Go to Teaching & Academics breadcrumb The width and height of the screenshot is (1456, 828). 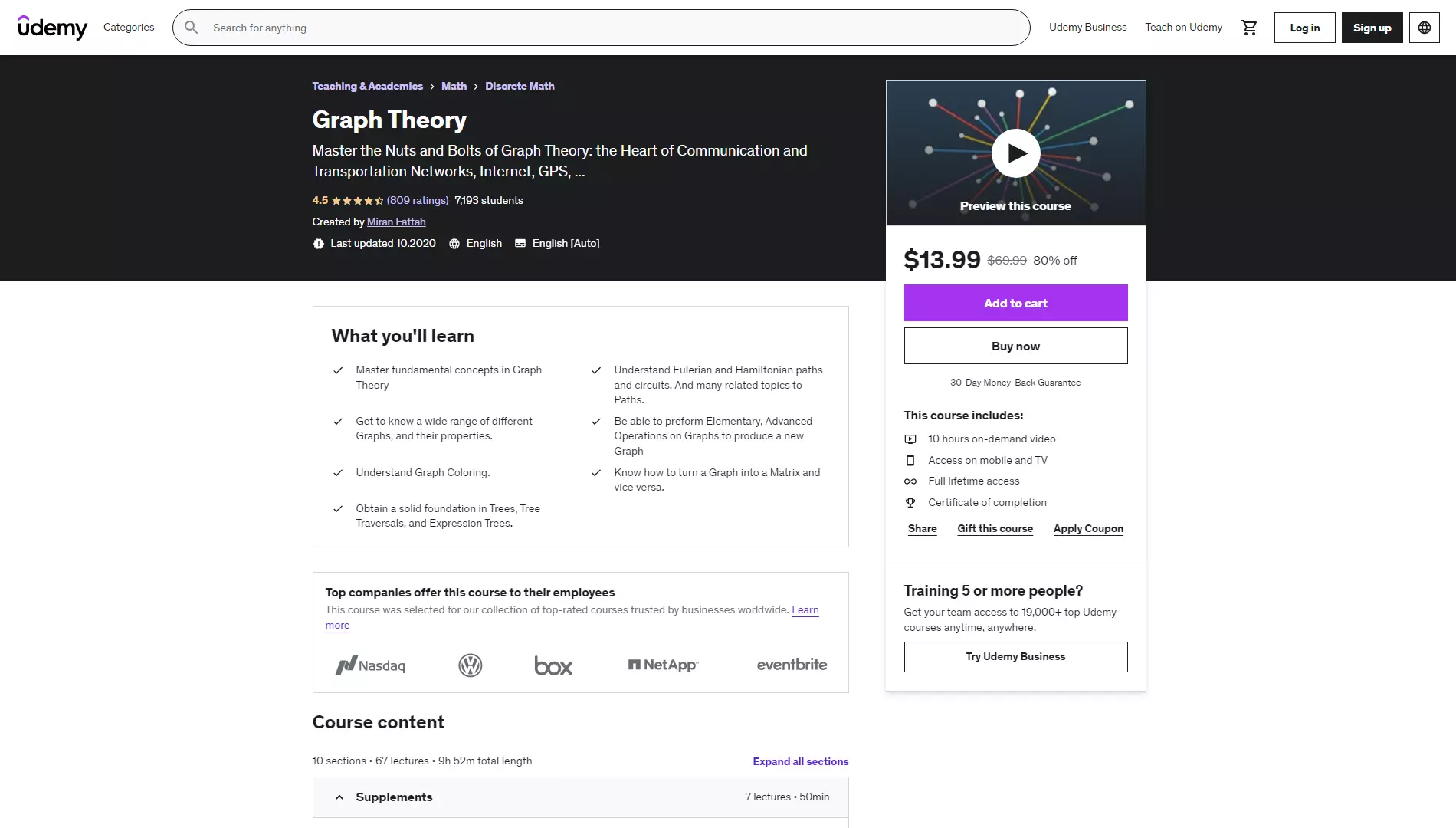367,86
